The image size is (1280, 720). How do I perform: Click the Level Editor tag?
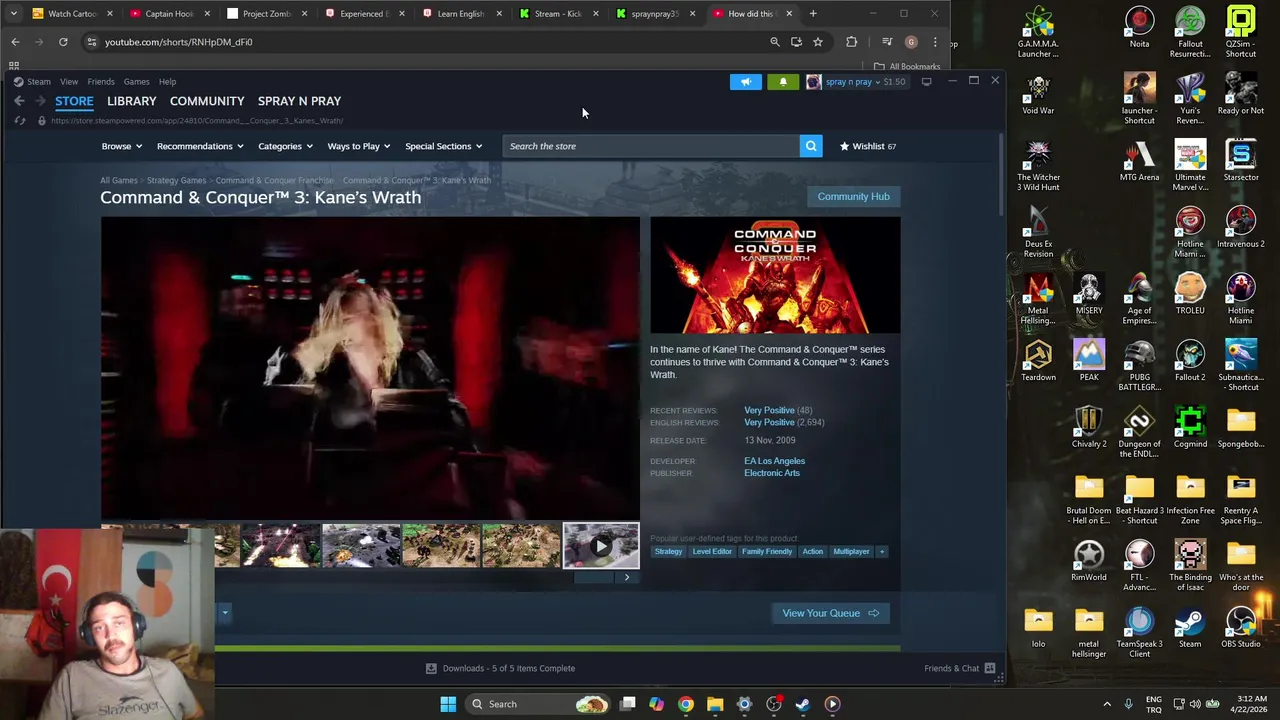pos(712,552)
